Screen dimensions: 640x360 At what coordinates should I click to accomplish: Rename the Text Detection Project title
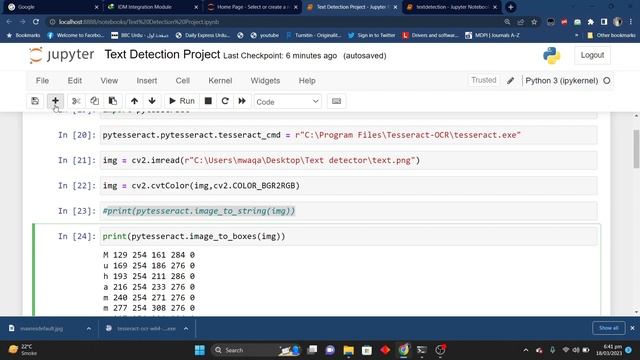(x=162, y=54)
